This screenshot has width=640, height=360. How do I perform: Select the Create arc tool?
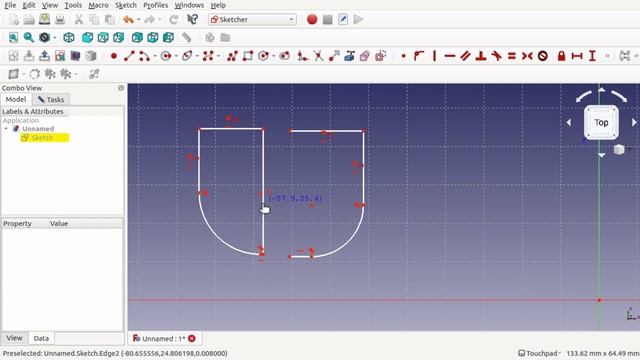(144, 56)
